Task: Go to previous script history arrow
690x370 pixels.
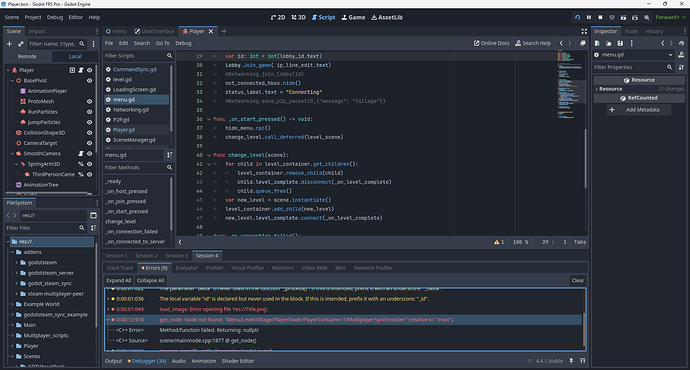Action: click(x=561, y=43)
